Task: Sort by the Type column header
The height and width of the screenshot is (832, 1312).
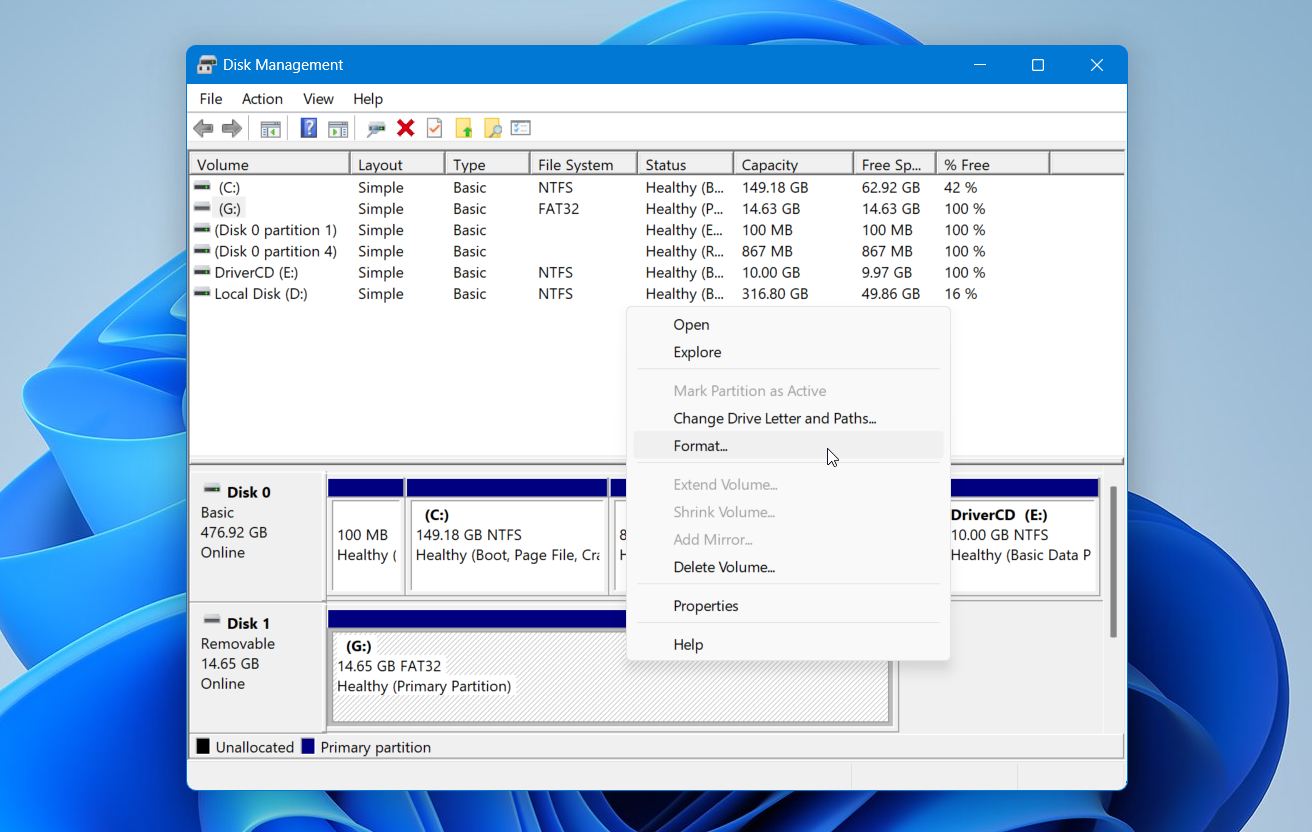Action: pyautogui.click(x=487, y=164)
